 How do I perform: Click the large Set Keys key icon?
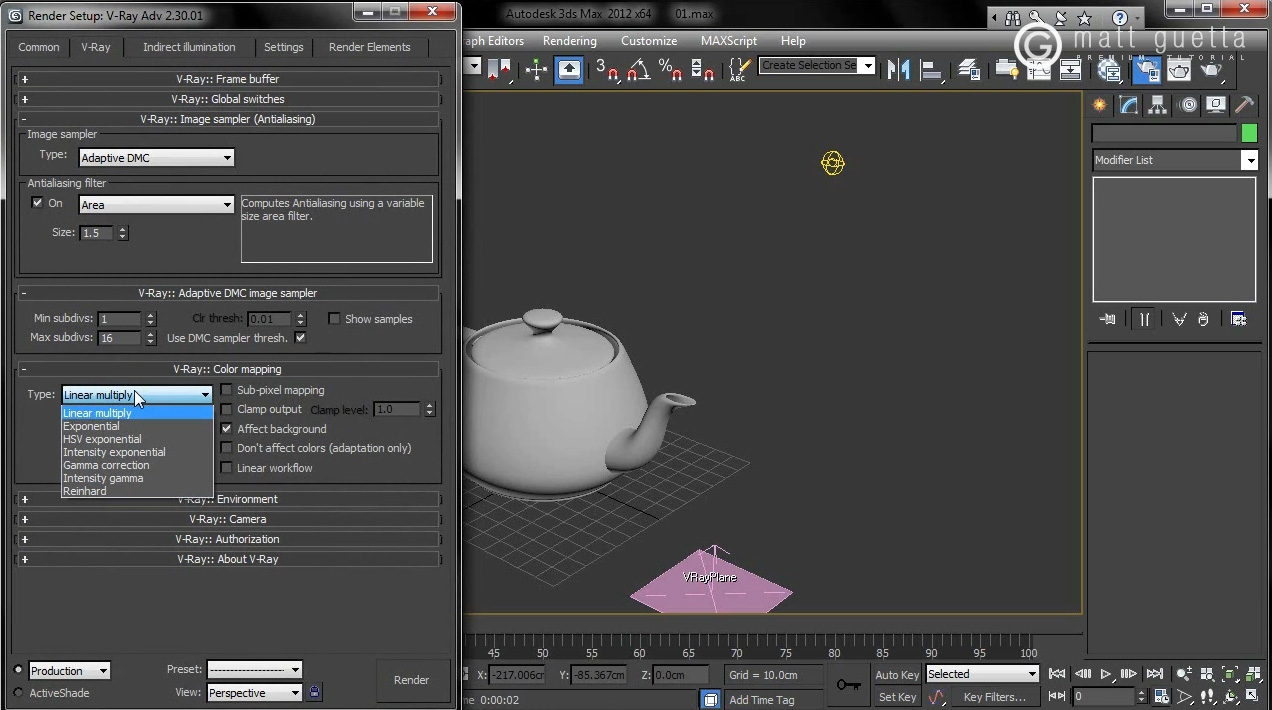click(x=849, y=685)
